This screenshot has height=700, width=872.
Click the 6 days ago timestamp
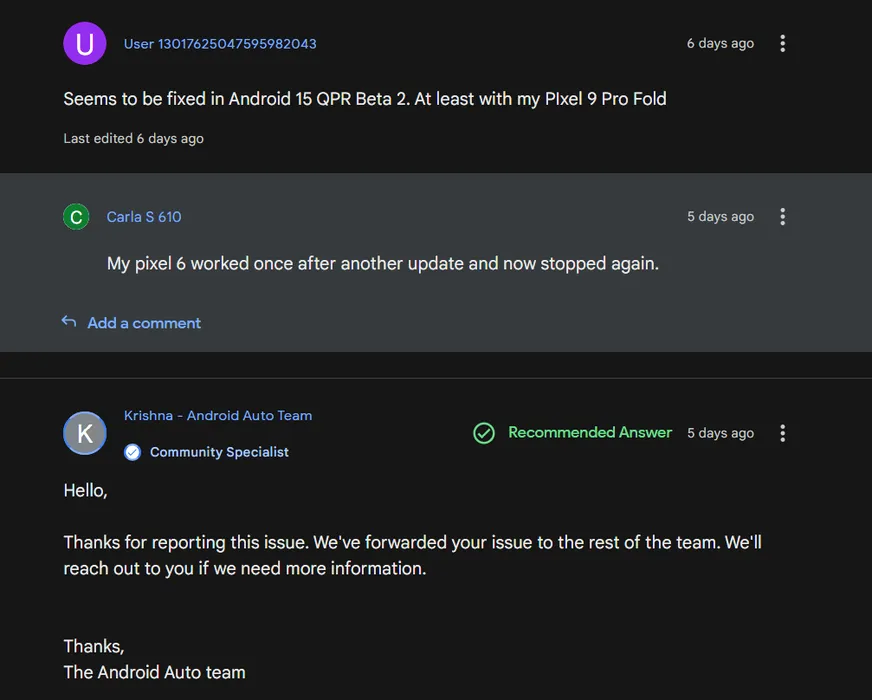(x=720, y=43)
